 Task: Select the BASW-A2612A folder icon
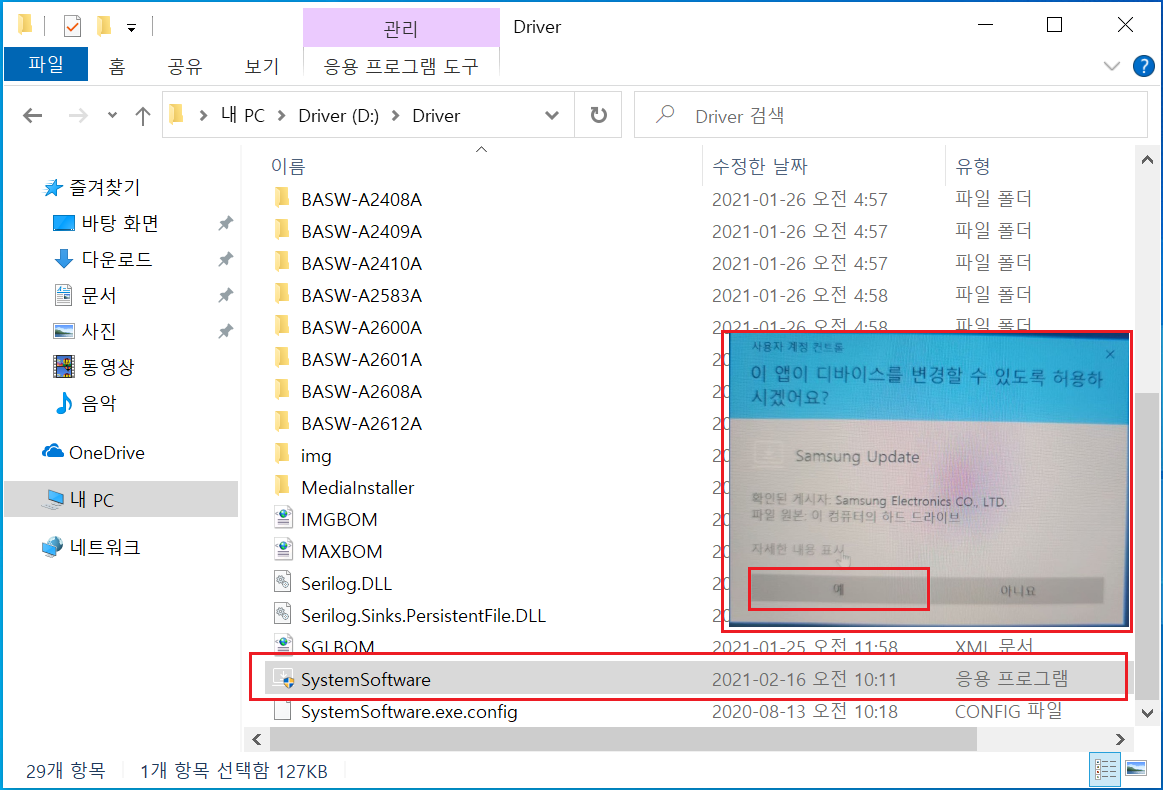[x=282, y=422]
